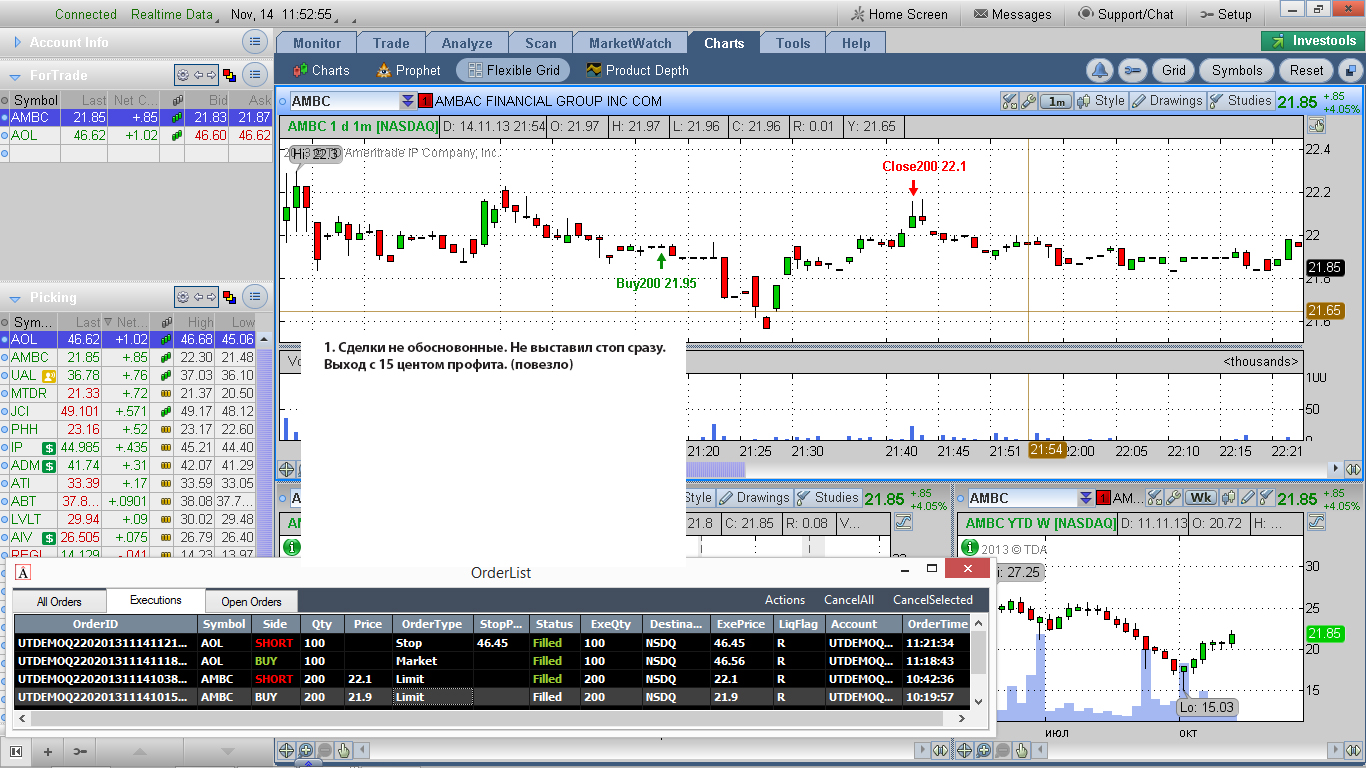Click the ForTrade watchlist gear icon

click(x=183, y=75)
